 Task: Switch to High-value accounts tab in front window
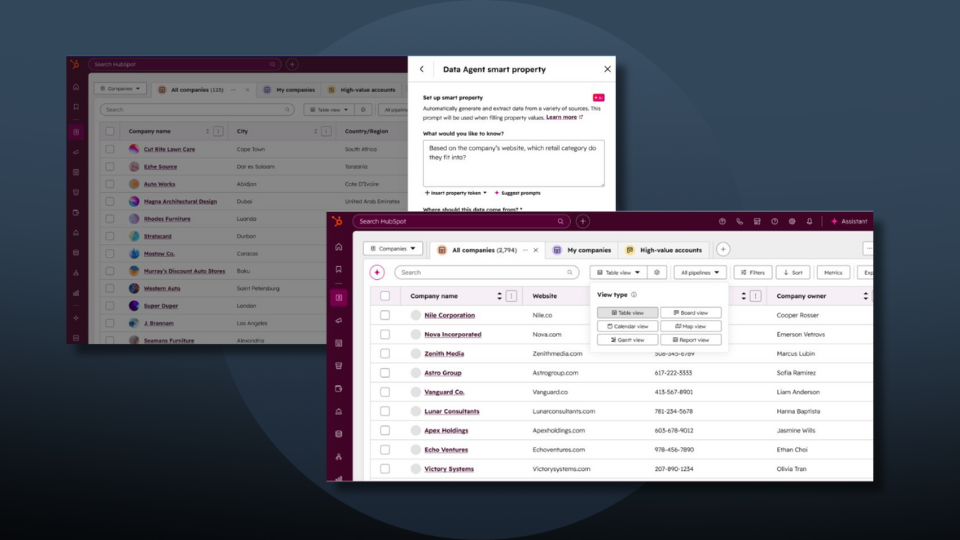click(x=664, y=250)
